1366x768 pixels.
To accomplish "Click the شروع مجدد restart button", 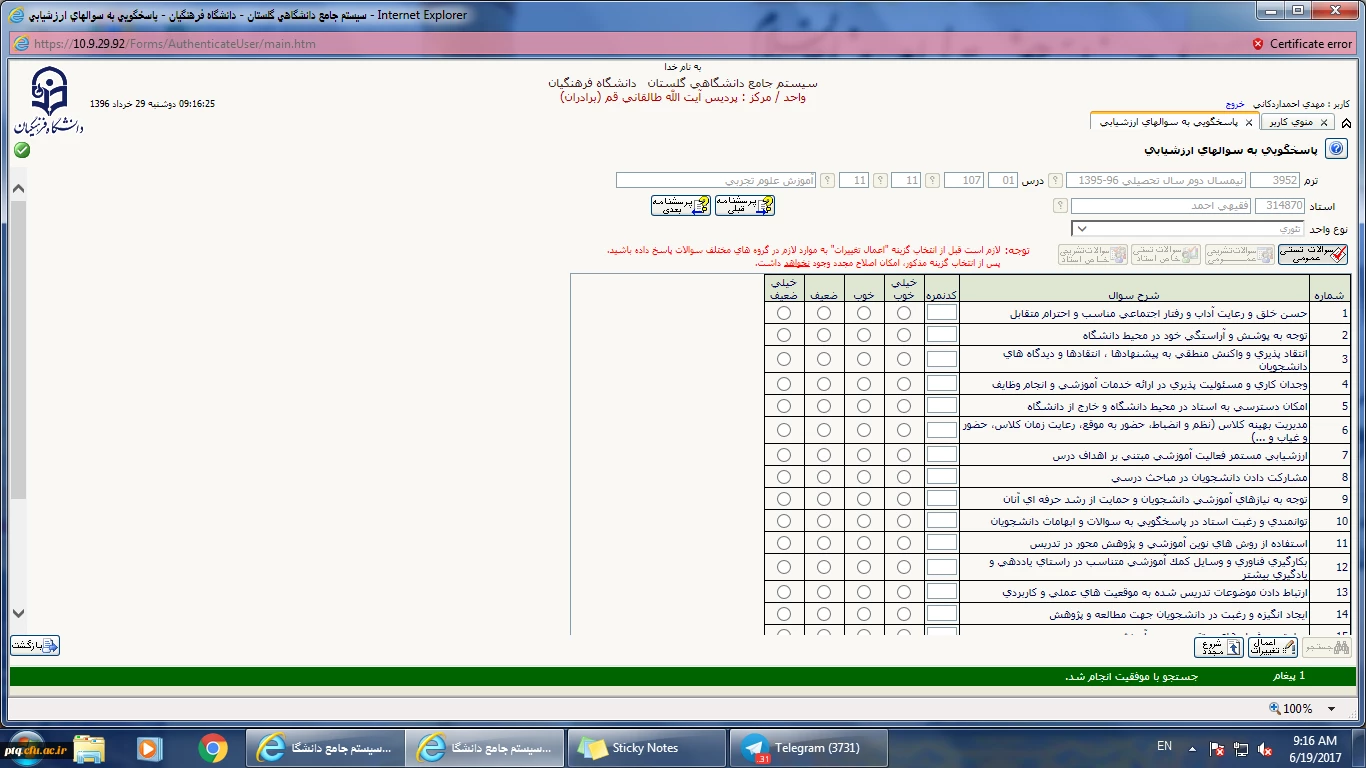I will (1218, 647).
